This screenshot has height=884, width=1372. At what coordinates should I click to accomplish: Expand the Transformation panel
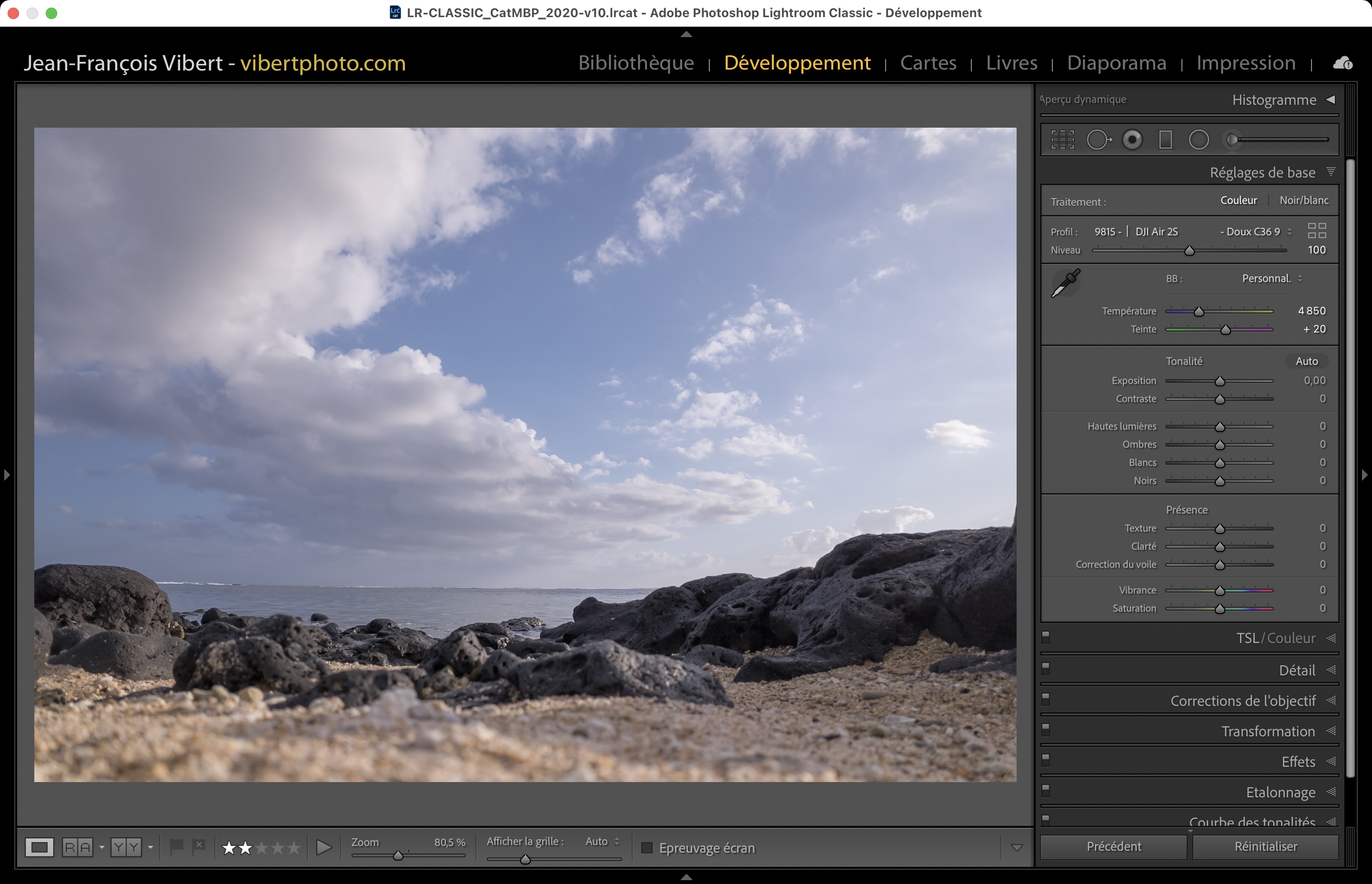[1268, 731]
